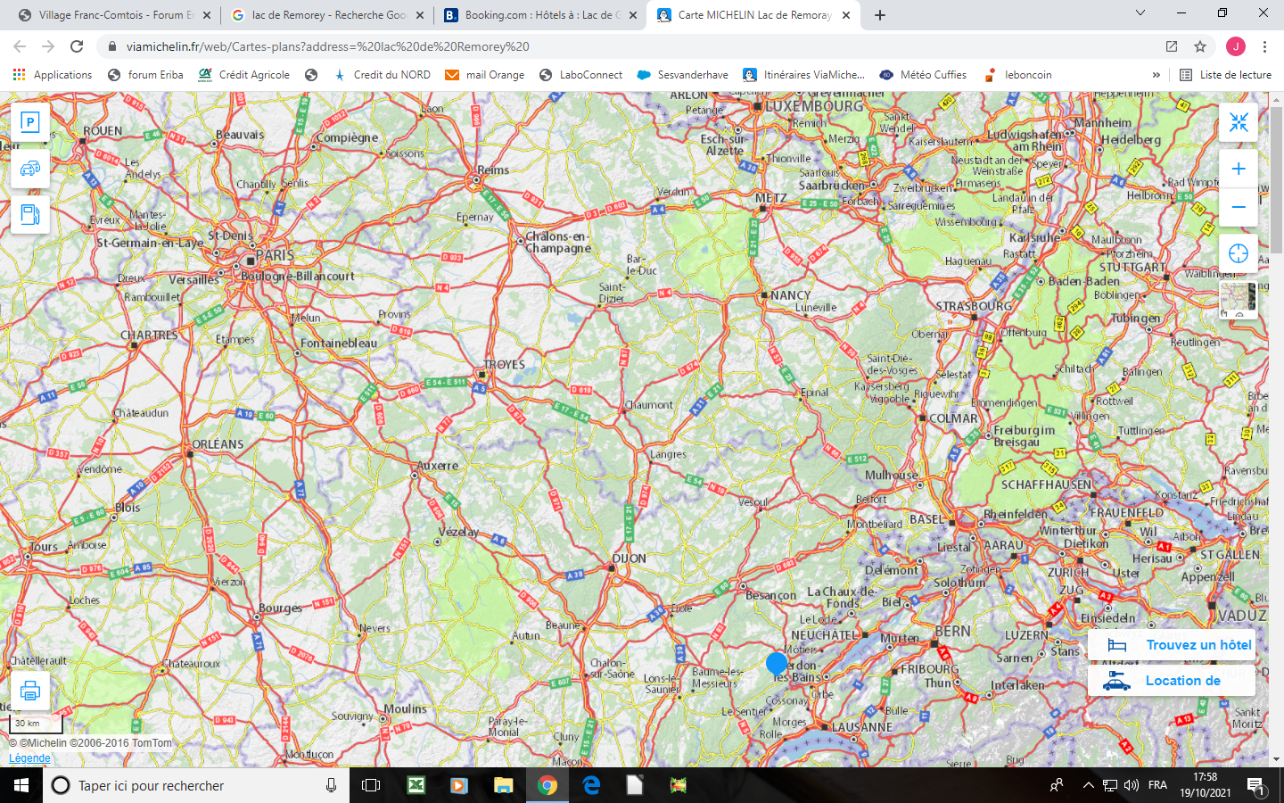This screenshot has width=1284, height=803.
Task: Click the collapse map fullscreen icon
Action: coord(1238,122)
